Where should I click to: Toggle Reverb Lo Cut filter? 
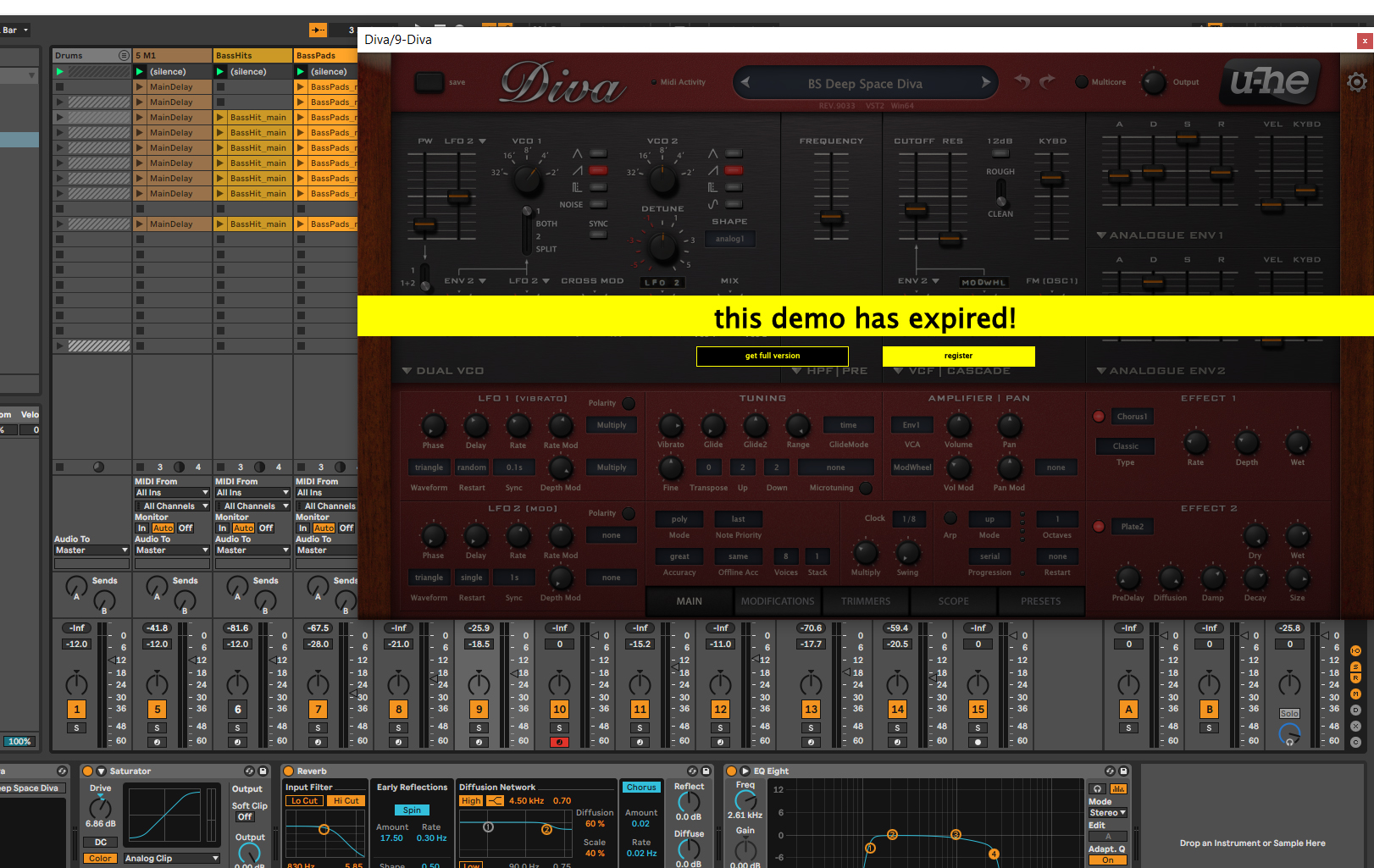304,801
